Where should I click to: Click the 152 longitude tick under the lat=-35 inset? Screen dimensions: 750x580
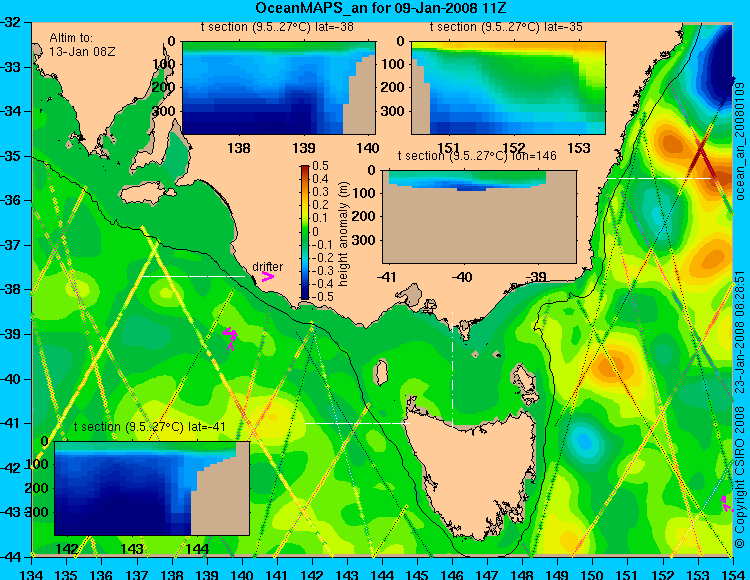pyautogui.click(x=514, y=148)
